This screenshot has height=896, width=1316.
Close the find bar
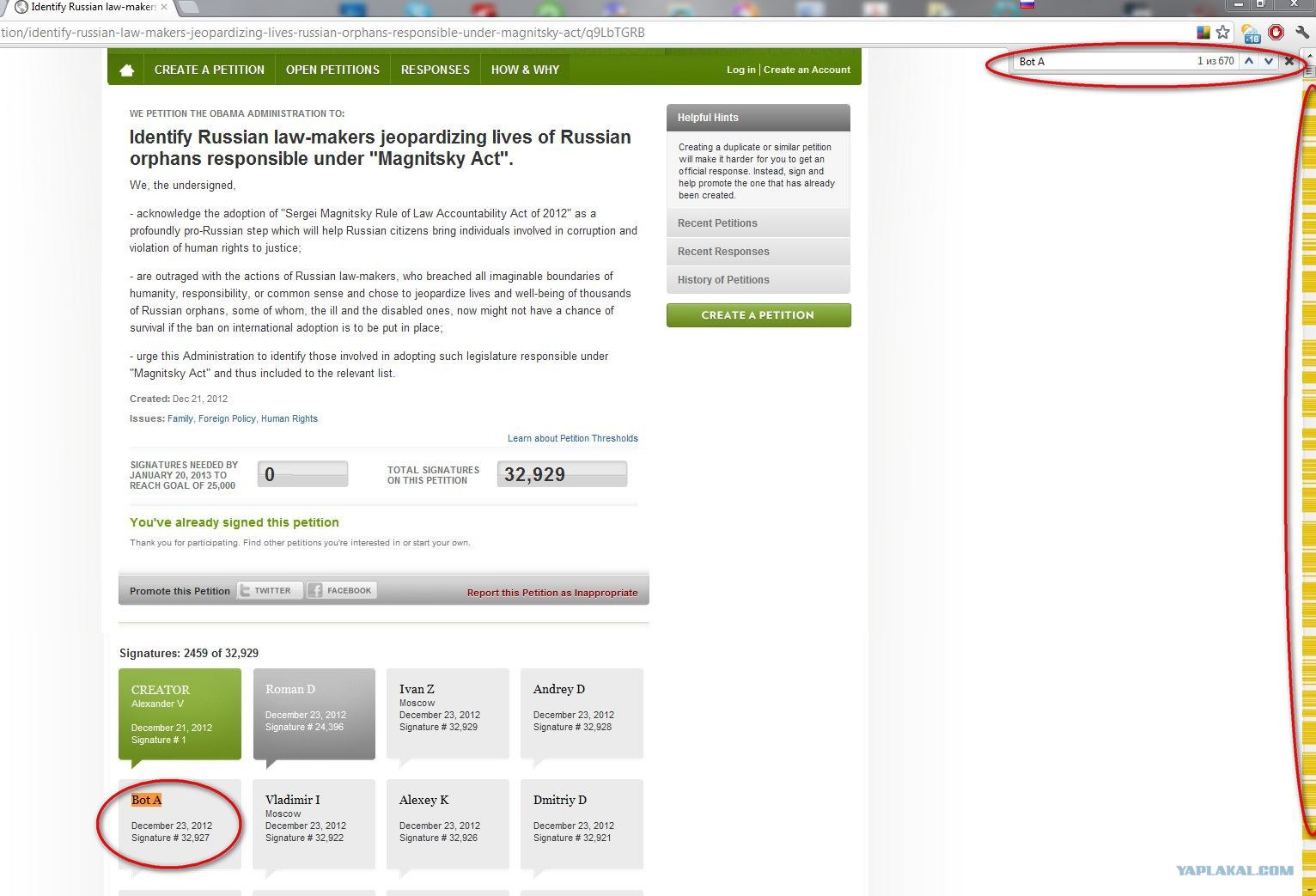coord(1289,61)
